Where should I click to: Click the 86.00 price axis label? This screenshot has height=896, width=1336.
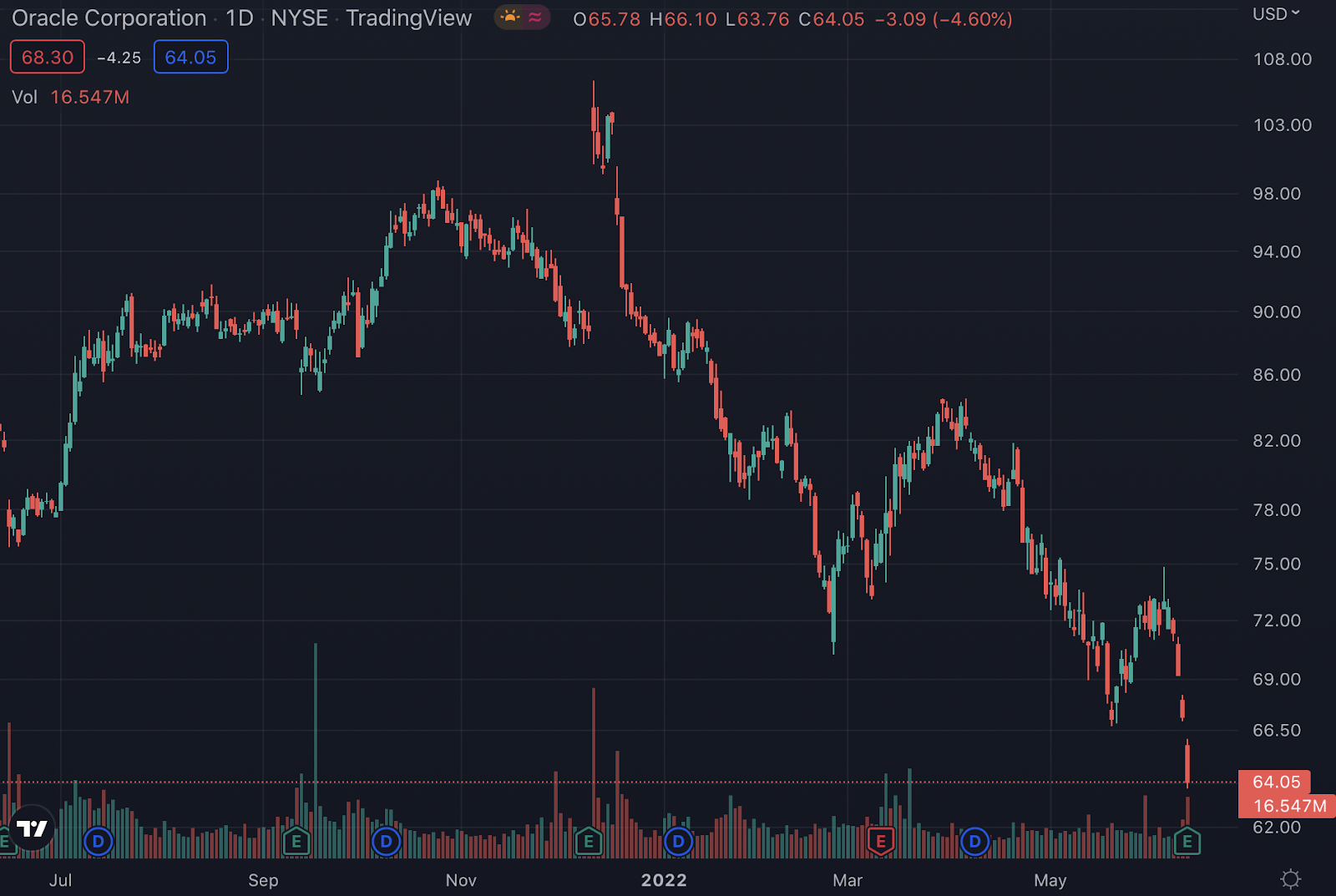pos(1277,375)
